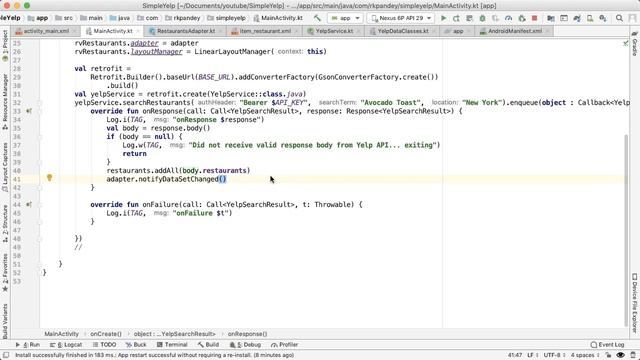This screenshot has width=640, height=360.
Task: Toggle the Gradle tool window
Action: (635, 44)
